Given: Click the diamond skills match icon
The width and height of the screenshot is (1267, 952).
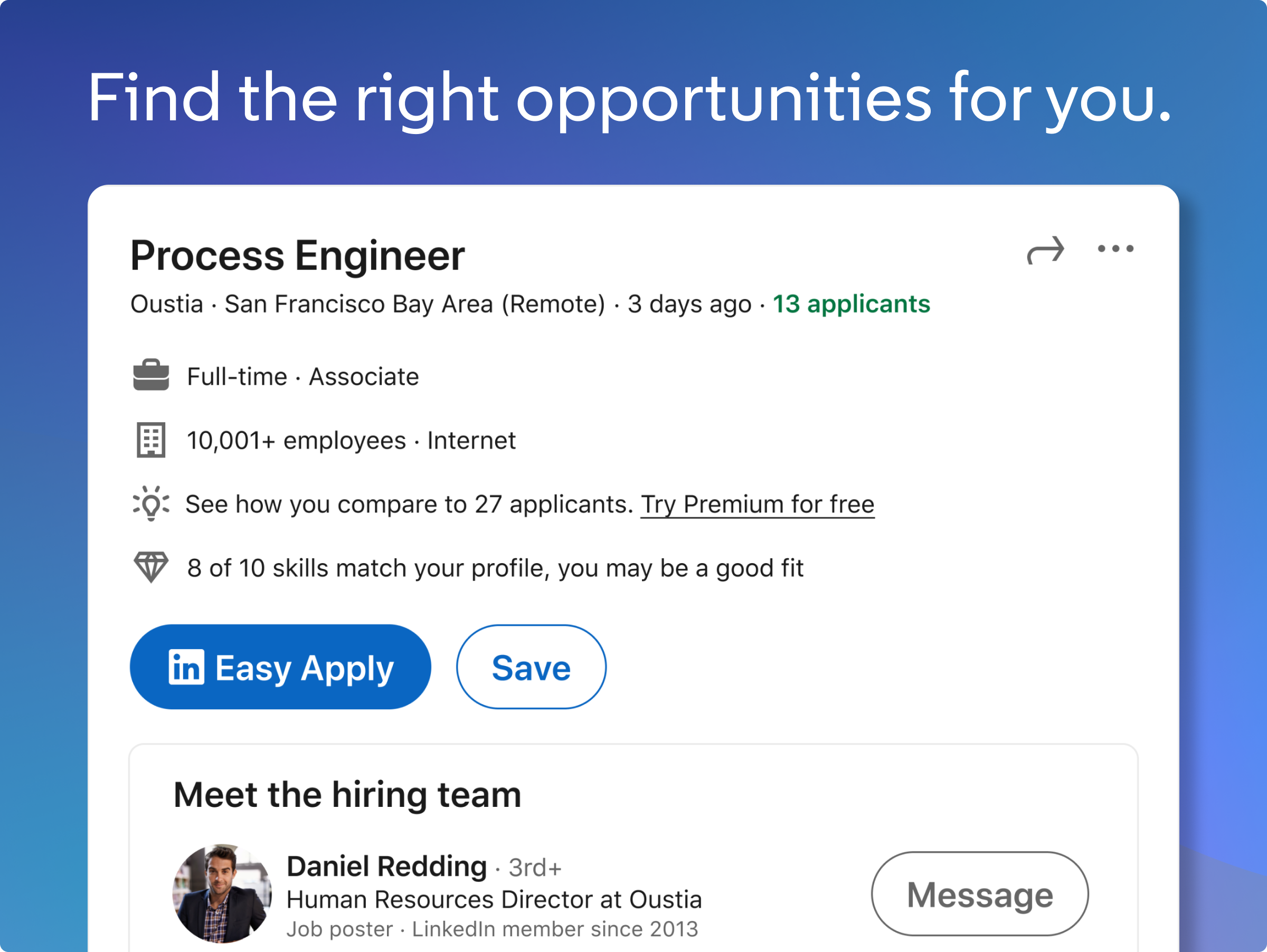Looking at the screenshot, I should tap(150, 568).
